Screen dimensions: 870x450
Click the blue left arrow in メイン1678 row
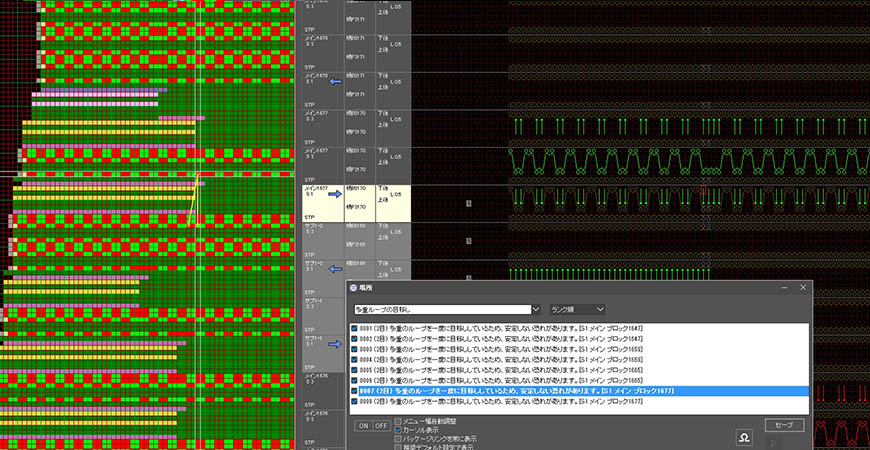(336, 82)
